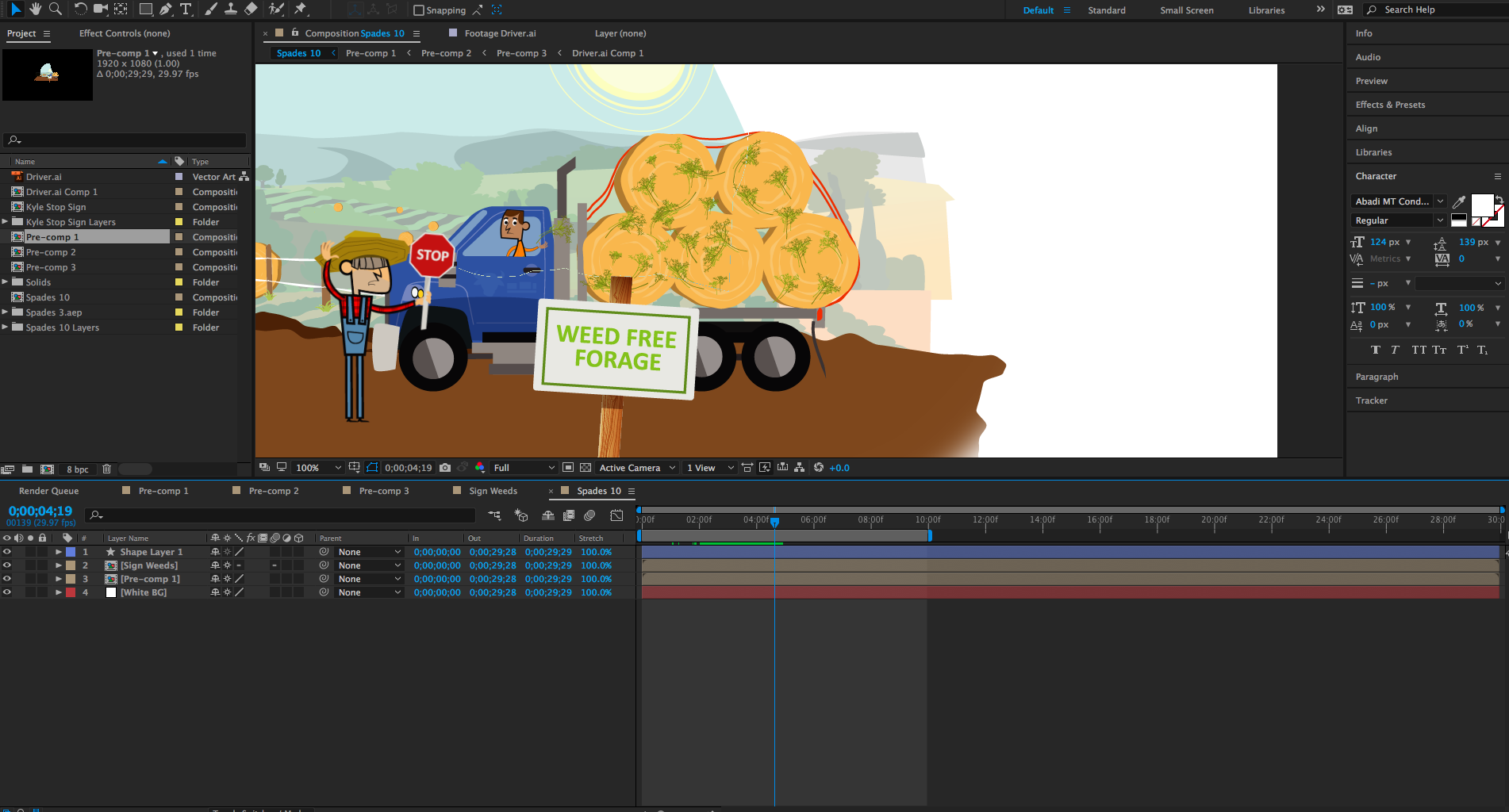Activate the Clone Stamp tool
This screenshot has width=1509, height=812.
click(x=231, y=9)
